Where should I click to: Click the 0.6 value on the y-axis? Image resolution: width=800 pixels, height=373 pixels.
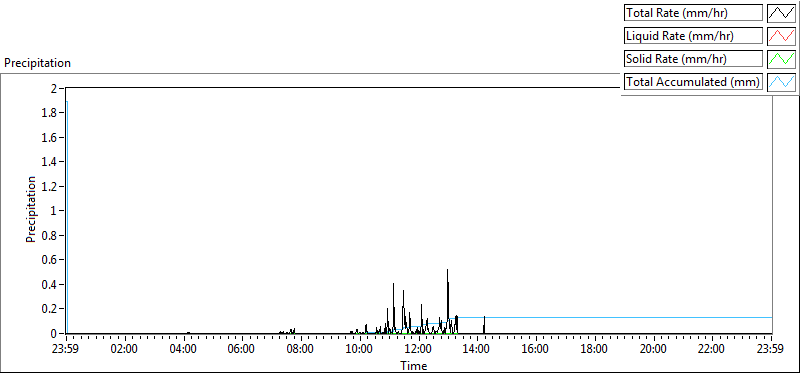click(50, 260)
